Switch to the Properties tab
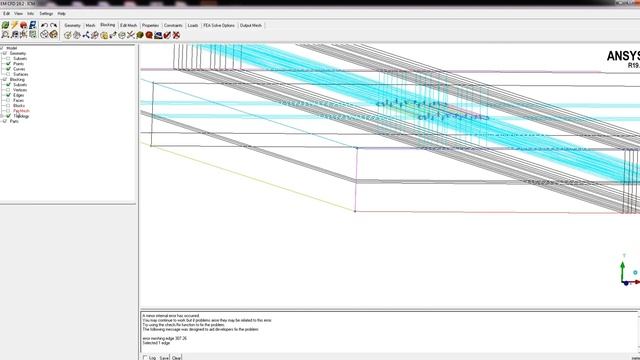This screenshot has height=360, width=640. tap(150, 25)
